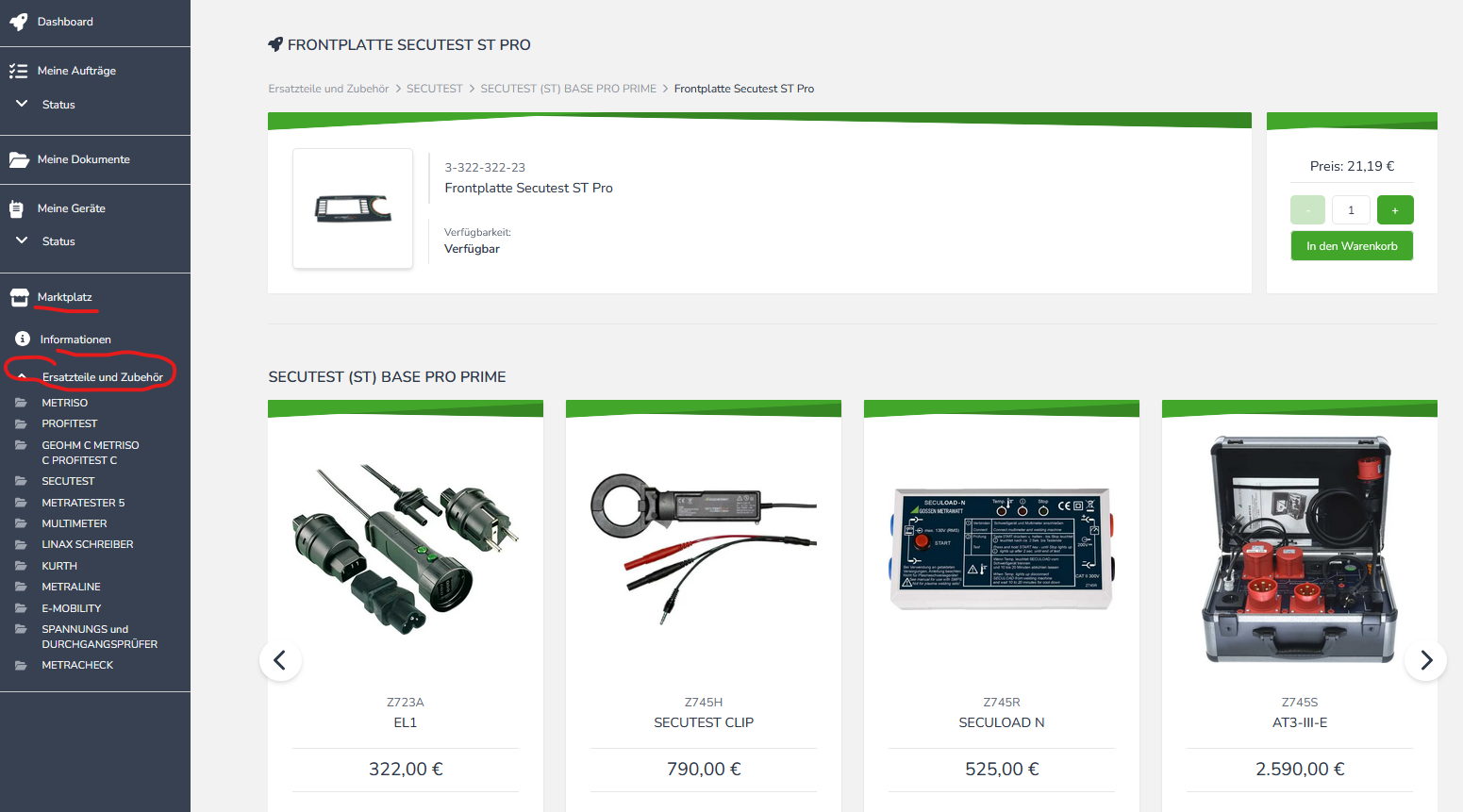The width and height of the screenshot is (1463, 812).
Task: Open the KURTH category
Action: click(x=59, y=566)
